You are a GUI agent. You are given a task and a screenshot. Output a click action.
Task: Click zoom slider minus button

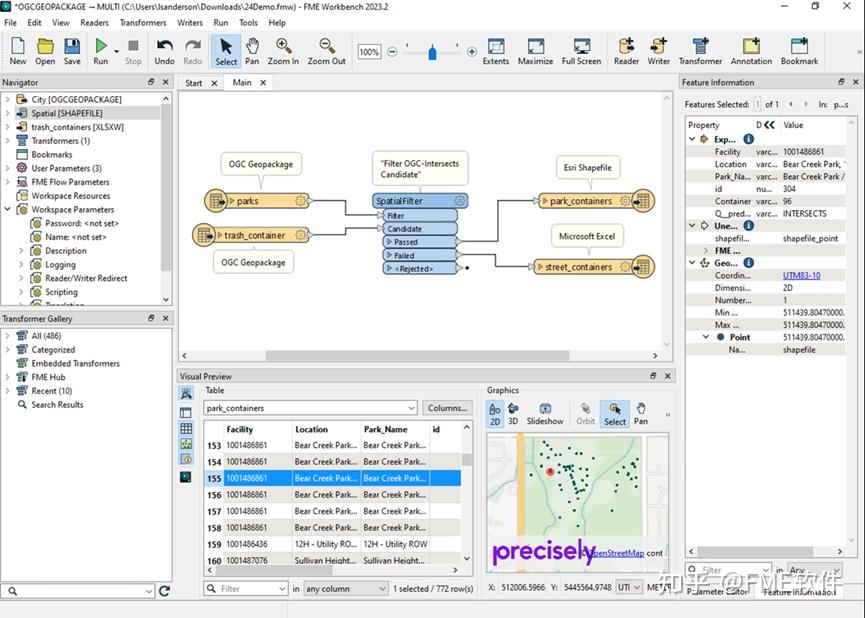click(392, 52)
